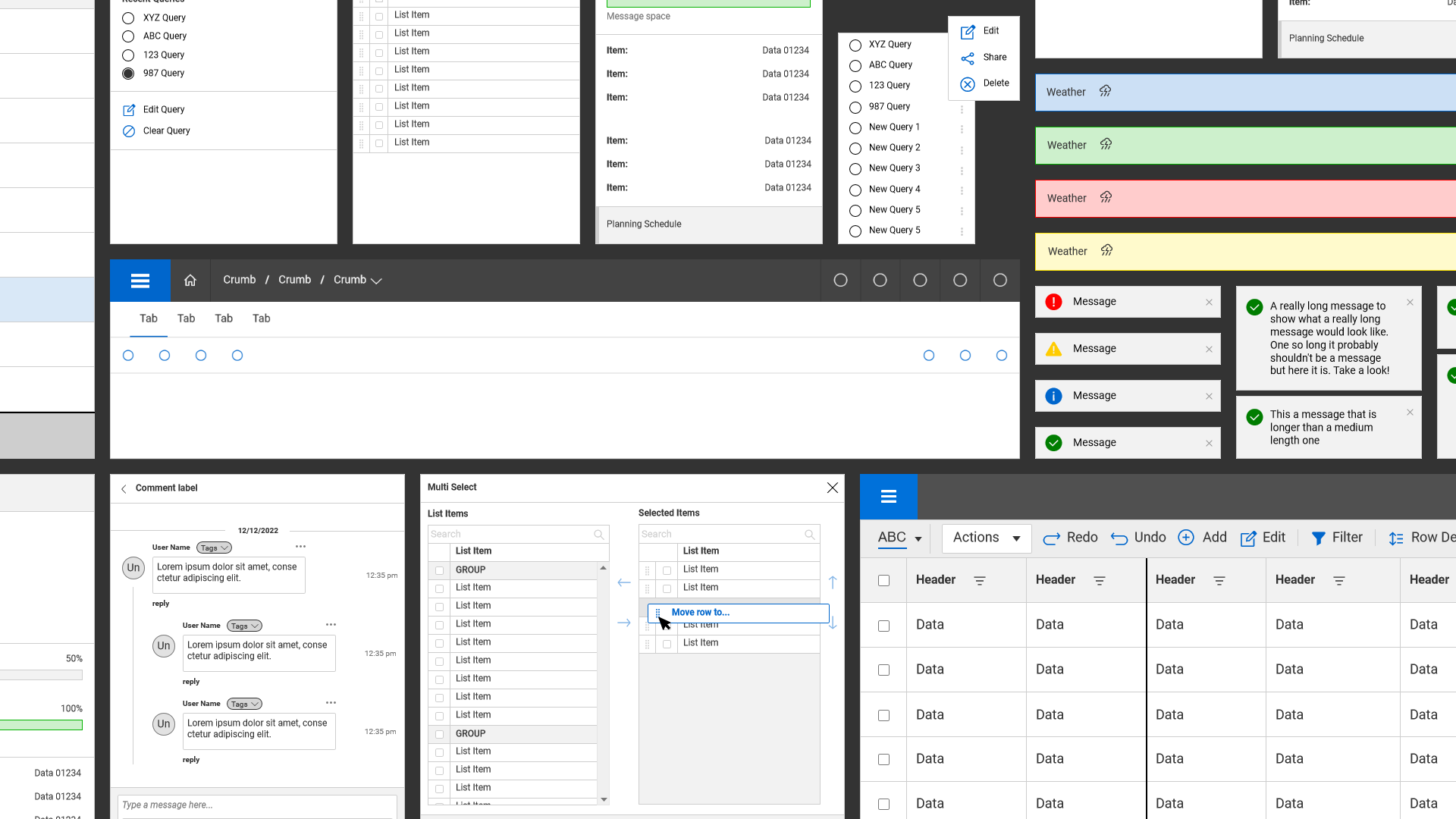This screenshot has height=819, width=1456.
Task: Expand the last Crumb breadcrumb dropdown
Action: click(377, 281)
